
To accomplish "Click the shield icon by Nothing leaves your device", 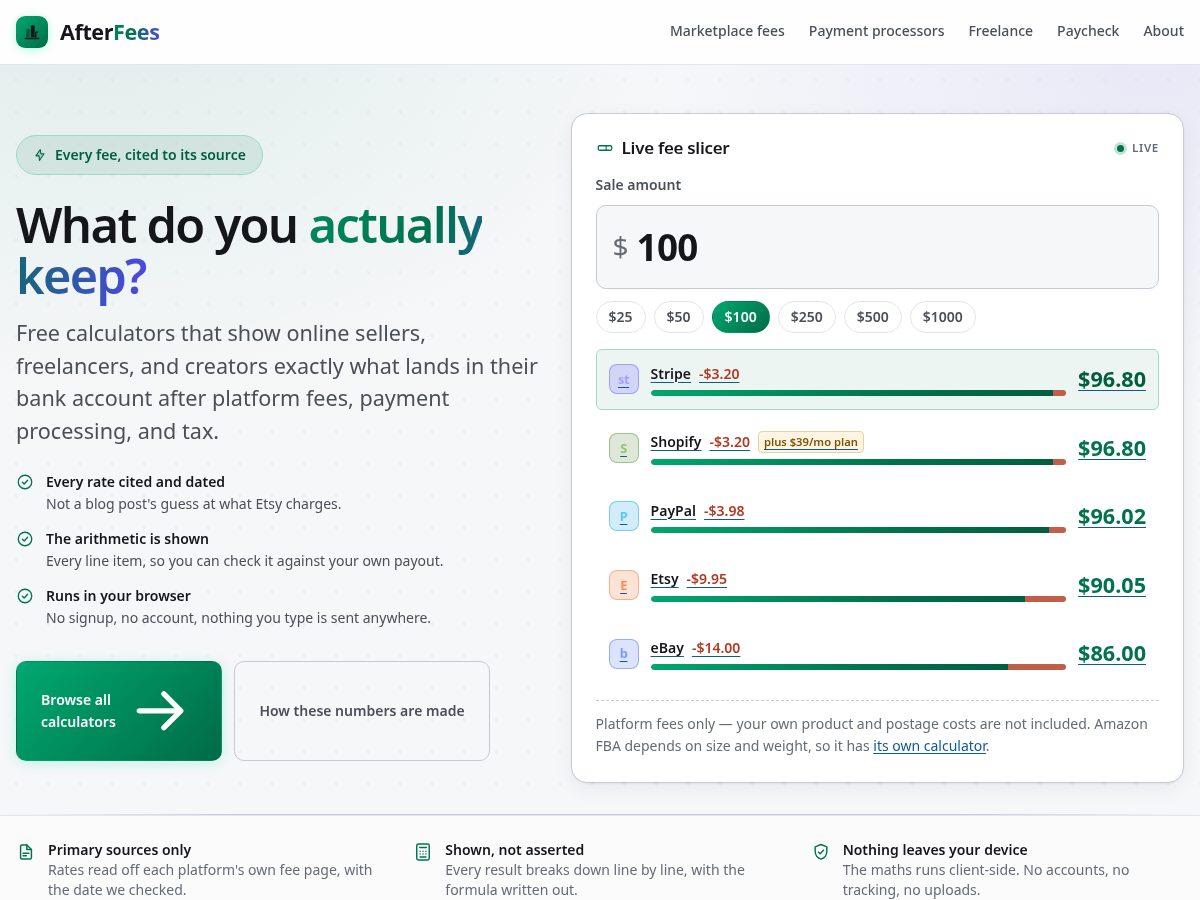I will 821,852.
